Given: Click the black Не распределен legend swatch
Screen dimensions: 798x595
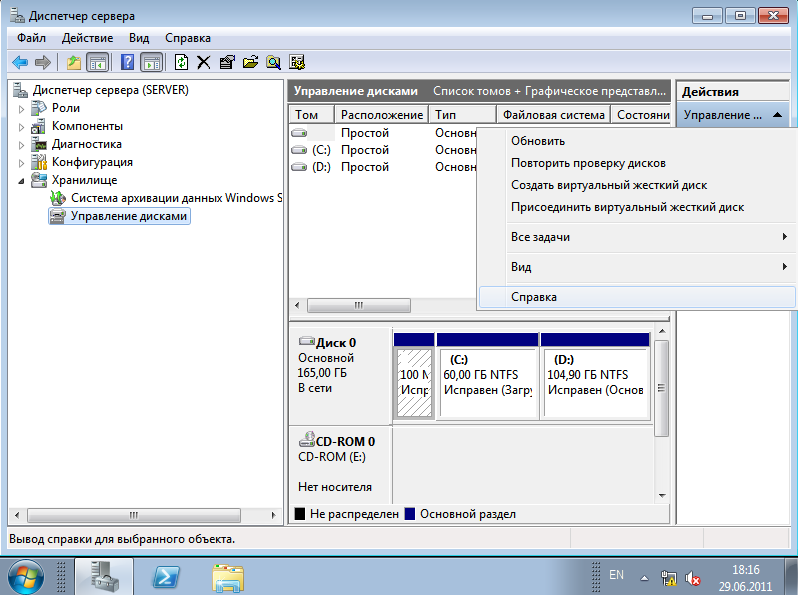Looking at the screenshot, I should point(300,514).
